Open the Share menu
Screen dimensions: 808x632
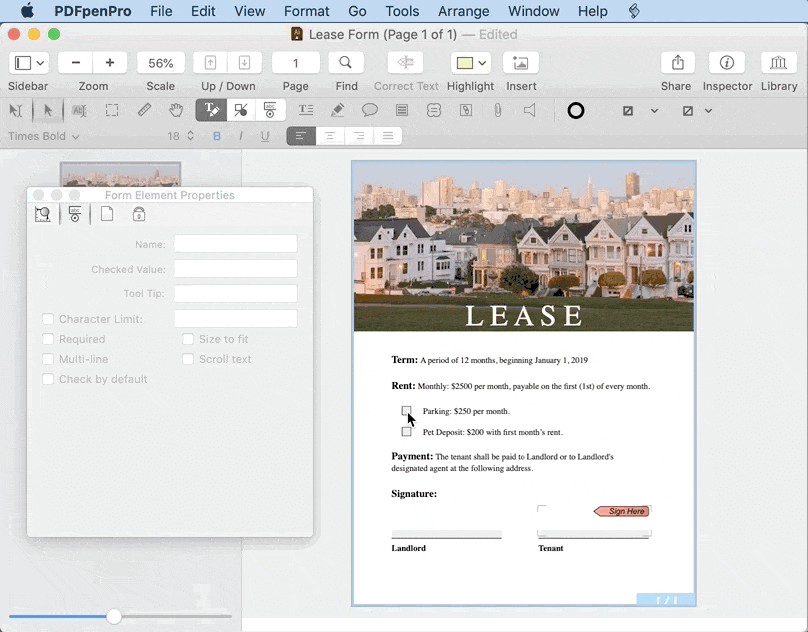click(x=676, y=62)
